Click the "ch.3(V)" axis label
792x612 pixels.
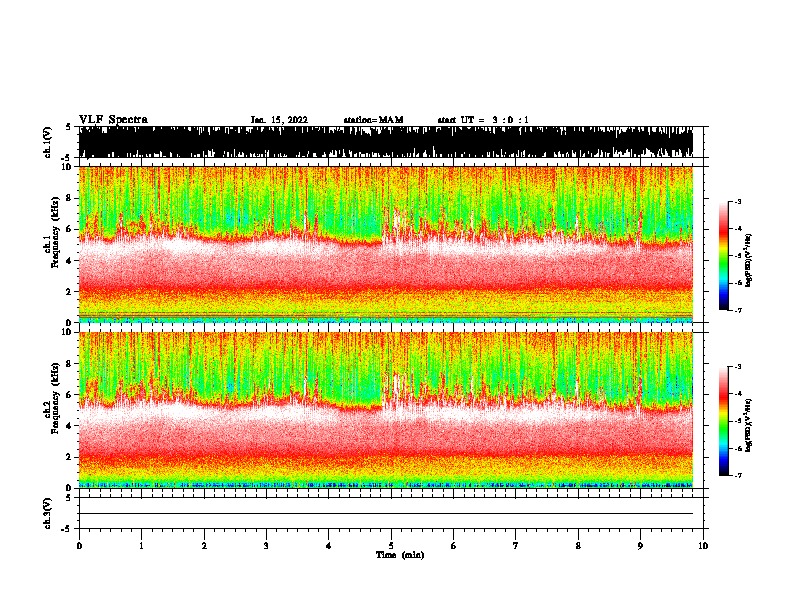coord(48,513)
